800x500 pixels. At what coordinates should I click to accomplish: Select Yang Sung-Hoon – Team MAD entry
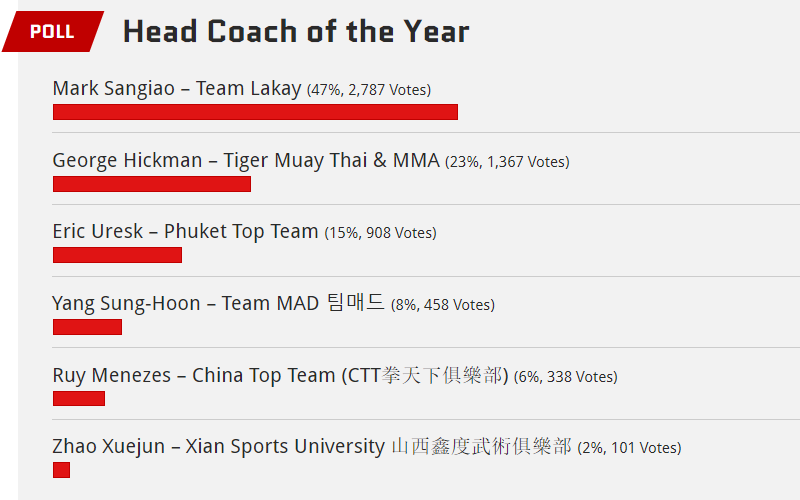point(218,304)
